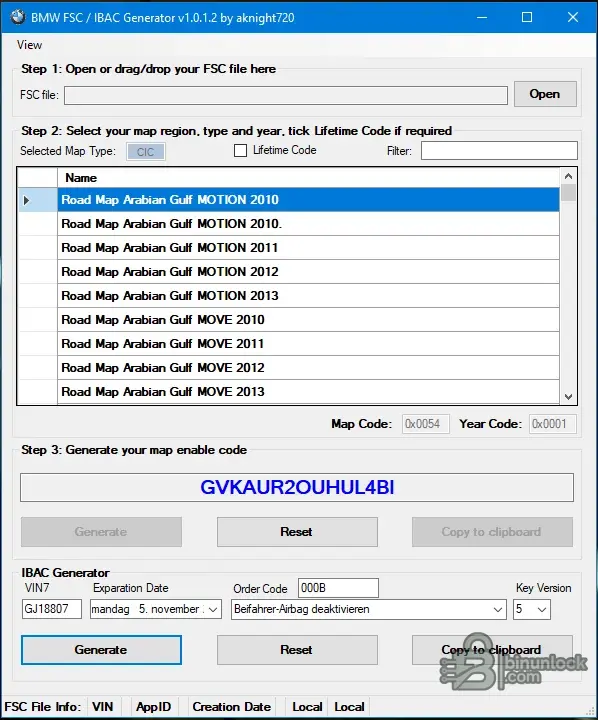Image resolution: width=598 pixels, height=720 pixels.
Task: Click Step 3 Copy to clipboard button
Action: (x=492, y=532)
